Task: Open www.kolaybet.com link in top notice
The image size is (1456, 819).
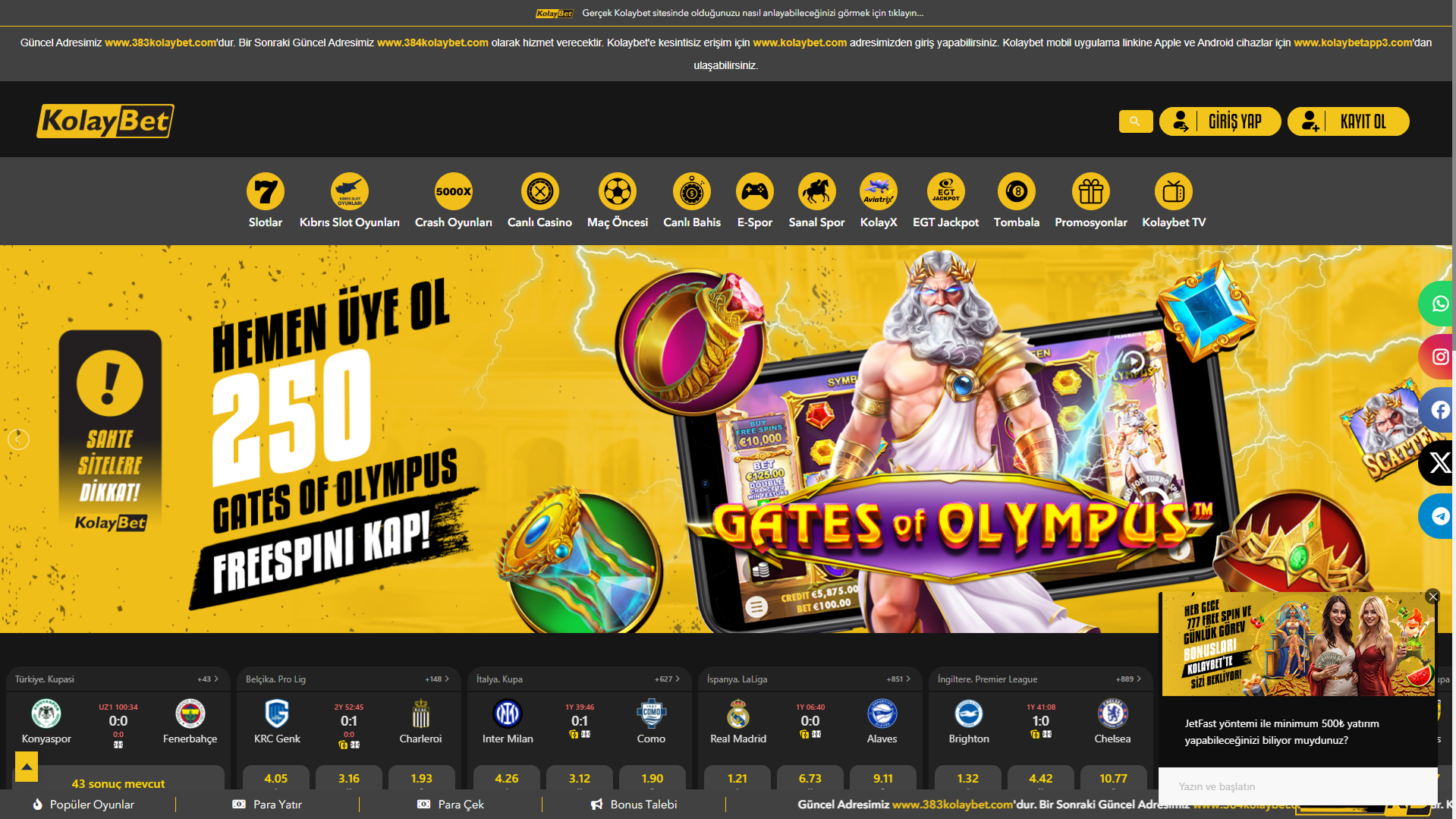Action: click(800, 43)
